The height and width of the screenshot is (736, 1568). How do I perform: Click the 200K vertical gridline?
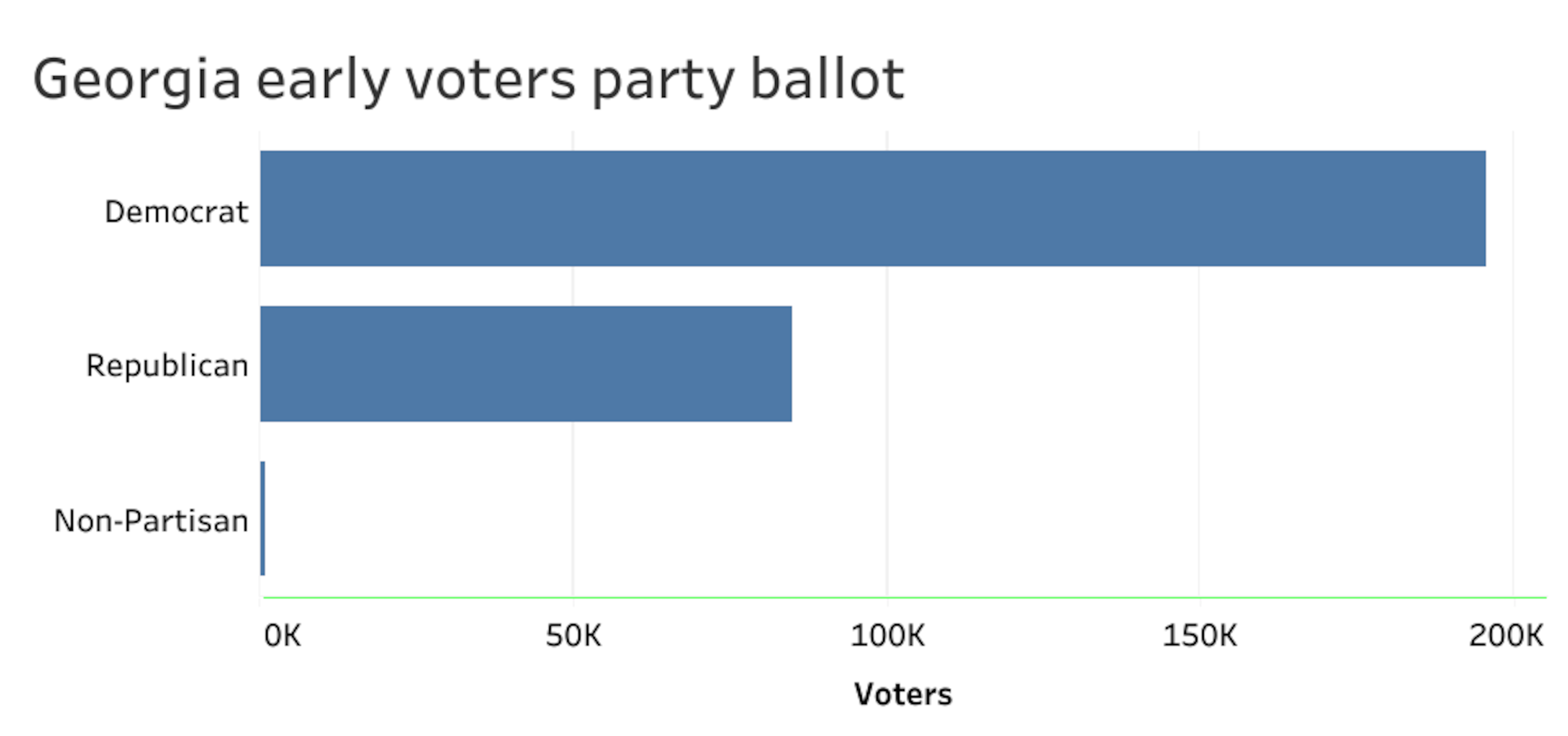(1513, 426)
